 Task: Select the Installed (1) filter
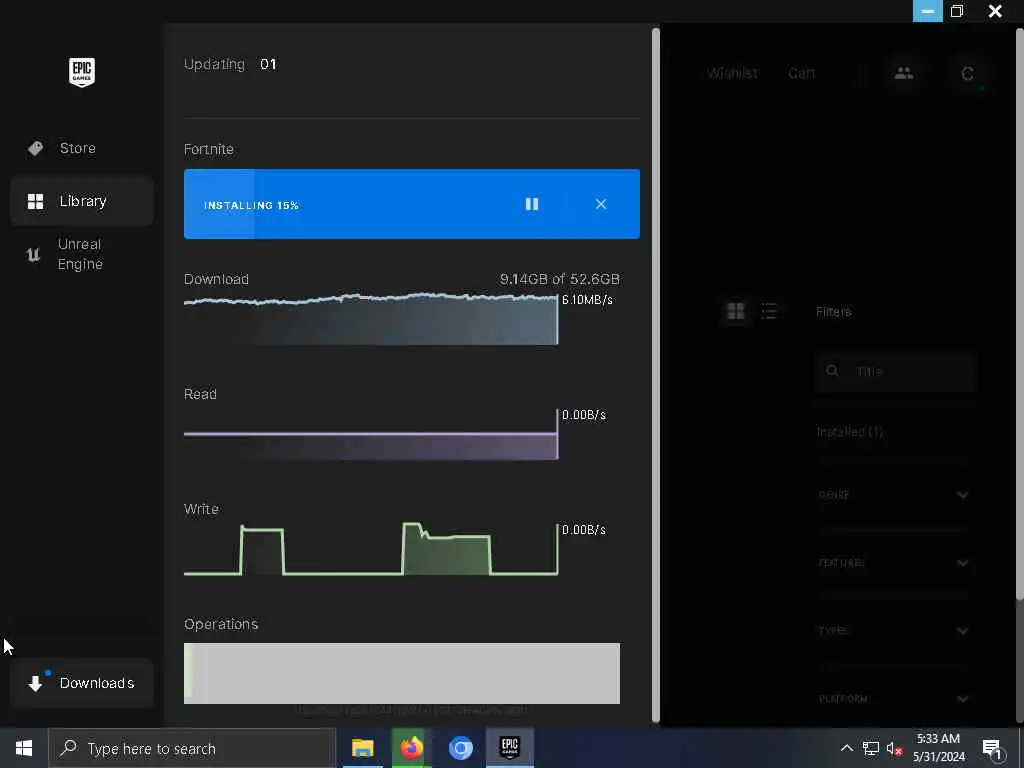[850, 432]
